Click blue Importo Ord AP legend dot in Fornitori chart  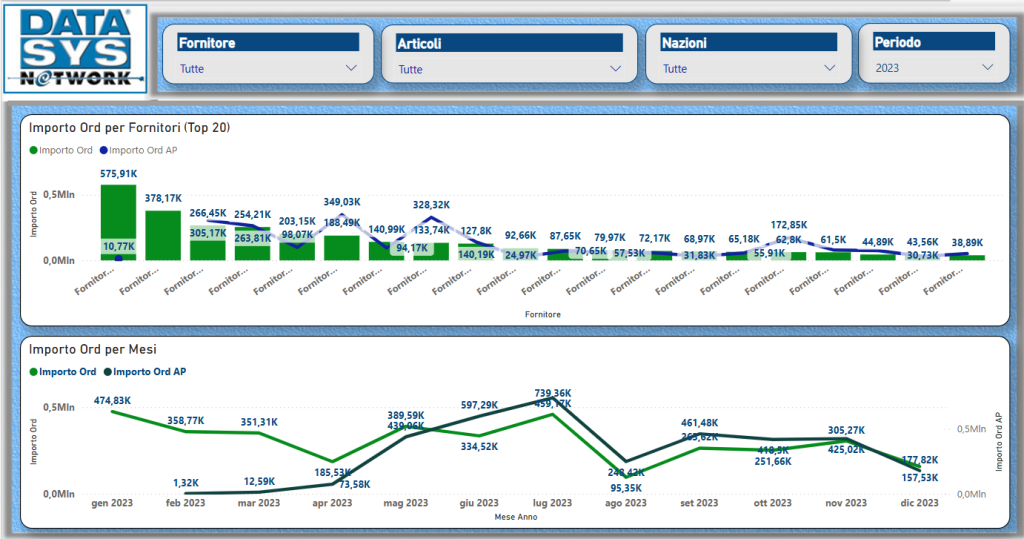pyautogui.click(x=104, y=150)
